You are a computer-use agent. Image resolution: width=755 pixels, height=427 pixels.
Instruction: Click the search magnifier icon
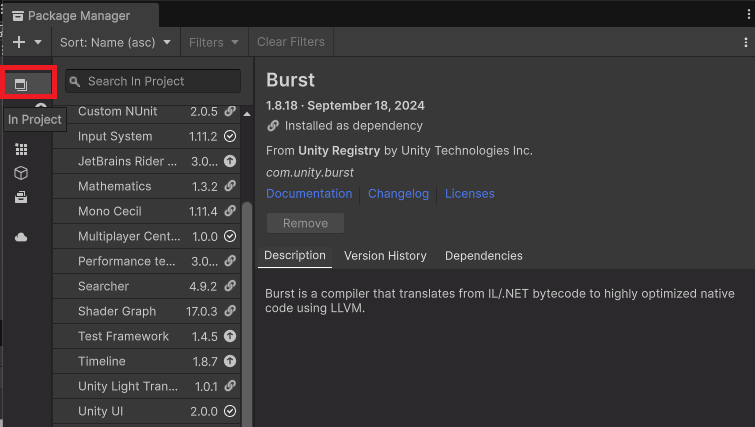point(75,82)
